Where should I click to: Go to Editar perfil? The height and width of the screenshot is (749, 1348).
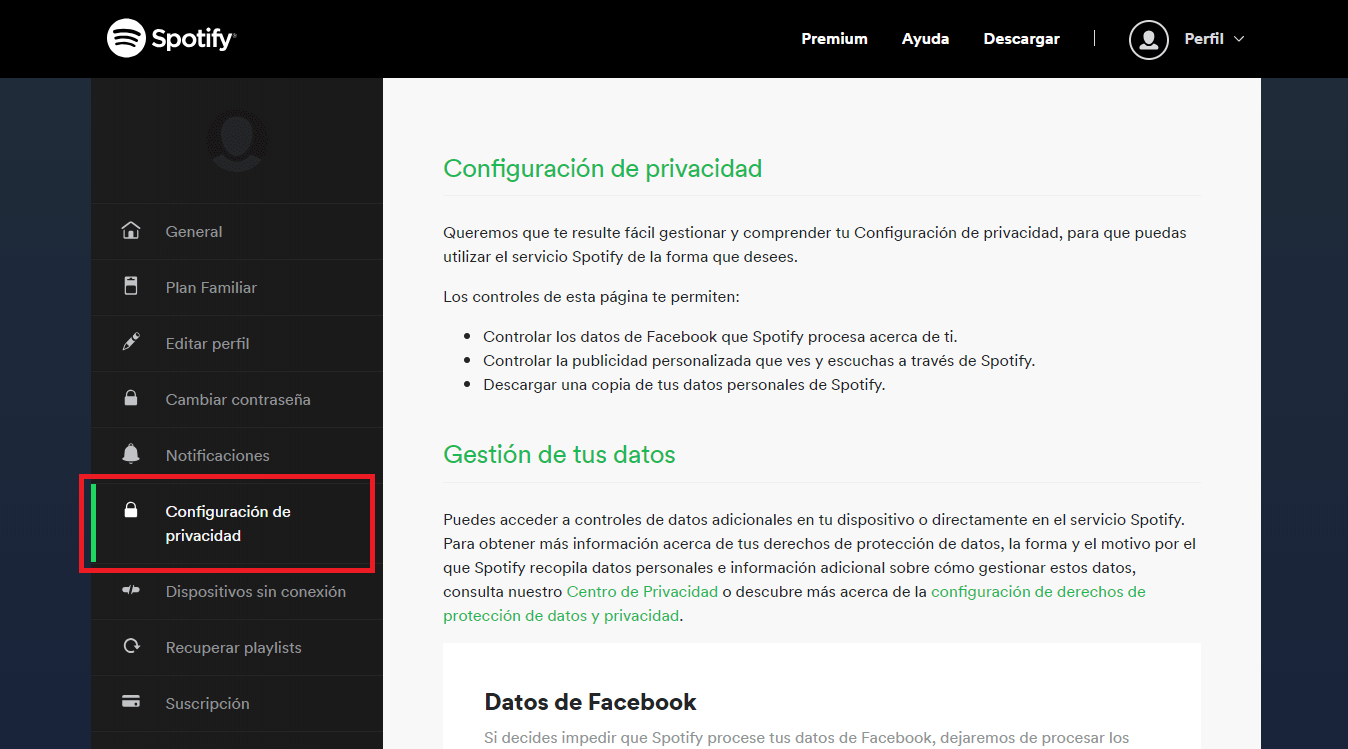coord(207,343)
